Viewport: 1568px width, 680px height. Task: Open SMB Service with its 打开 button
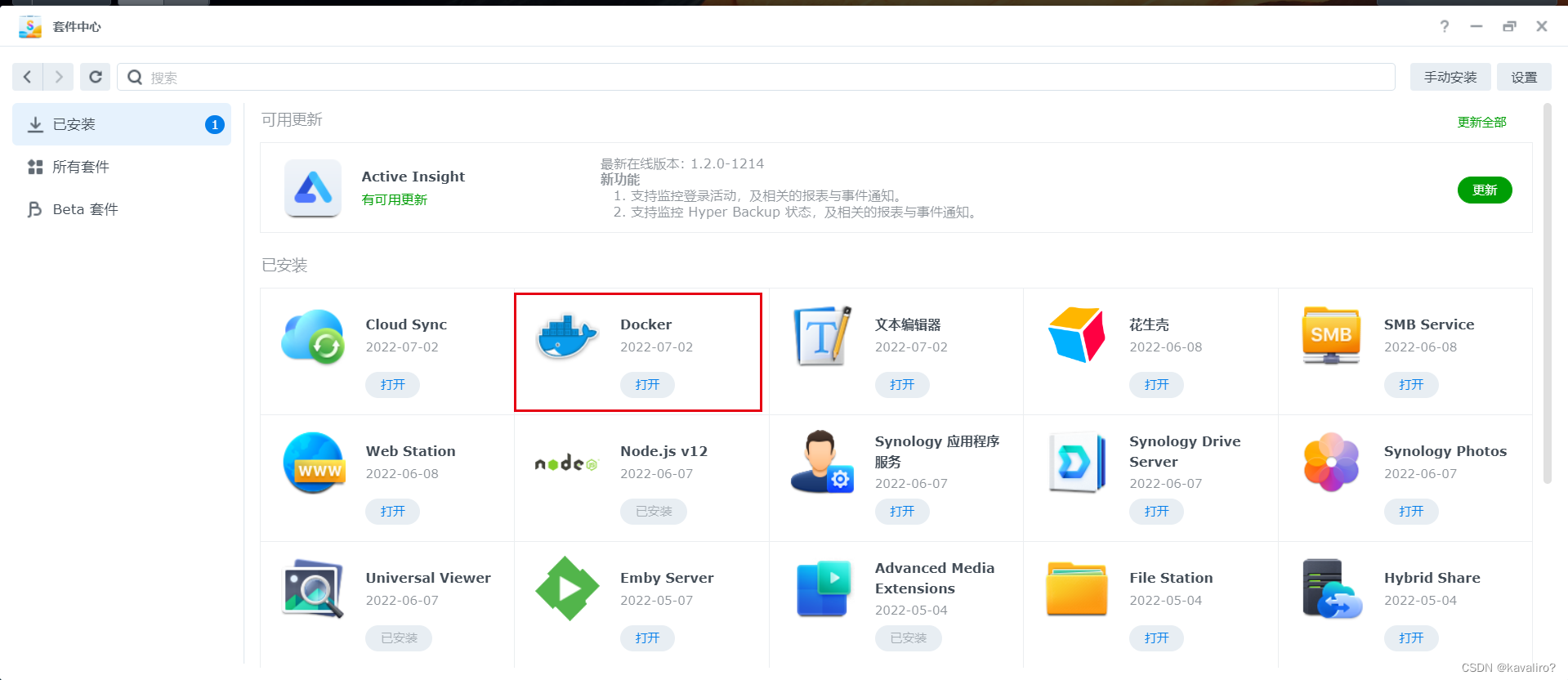click(1411, 384)
